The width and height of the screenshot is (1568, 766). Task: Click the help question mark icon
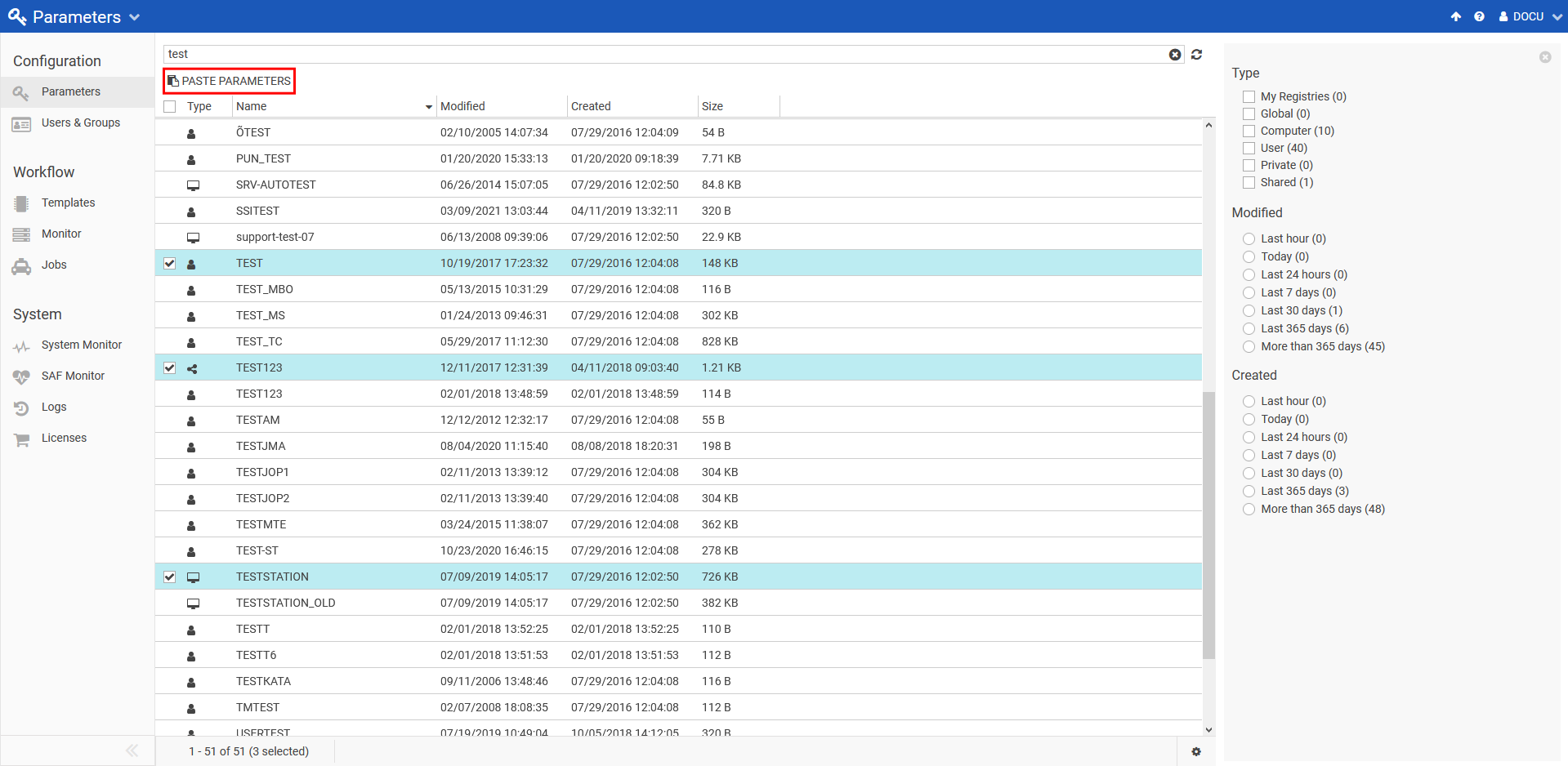tap(1479, 16)
